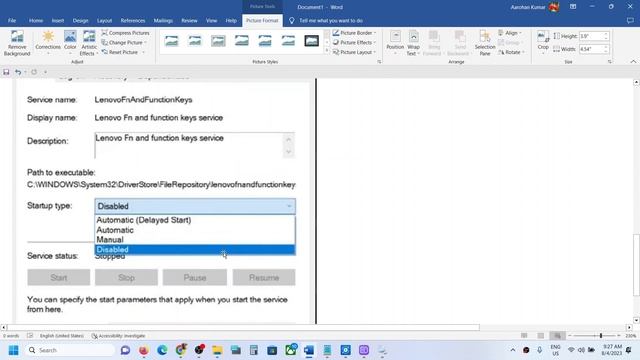Undo the last action
The height and width of the screenshot is (360, 640).
click(x=18, y=72)
